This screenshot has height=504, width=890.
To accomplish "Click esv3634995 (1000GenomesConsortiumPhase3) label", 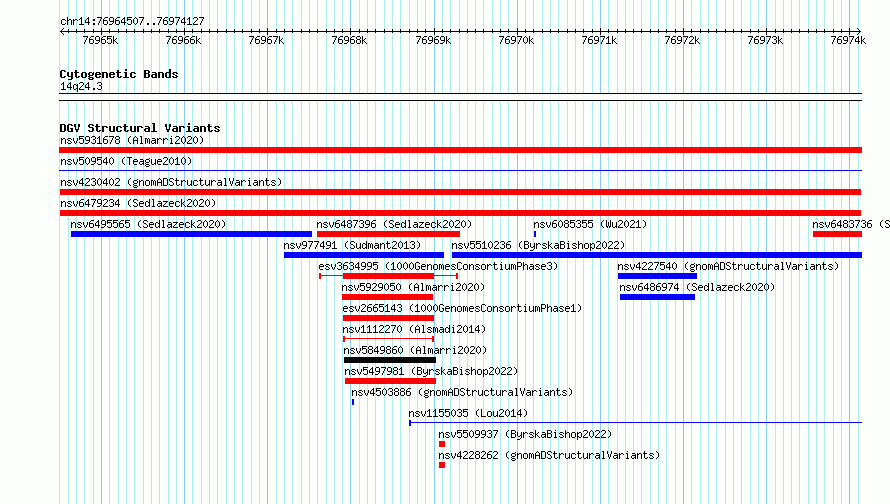I will (x=438, y=266).
